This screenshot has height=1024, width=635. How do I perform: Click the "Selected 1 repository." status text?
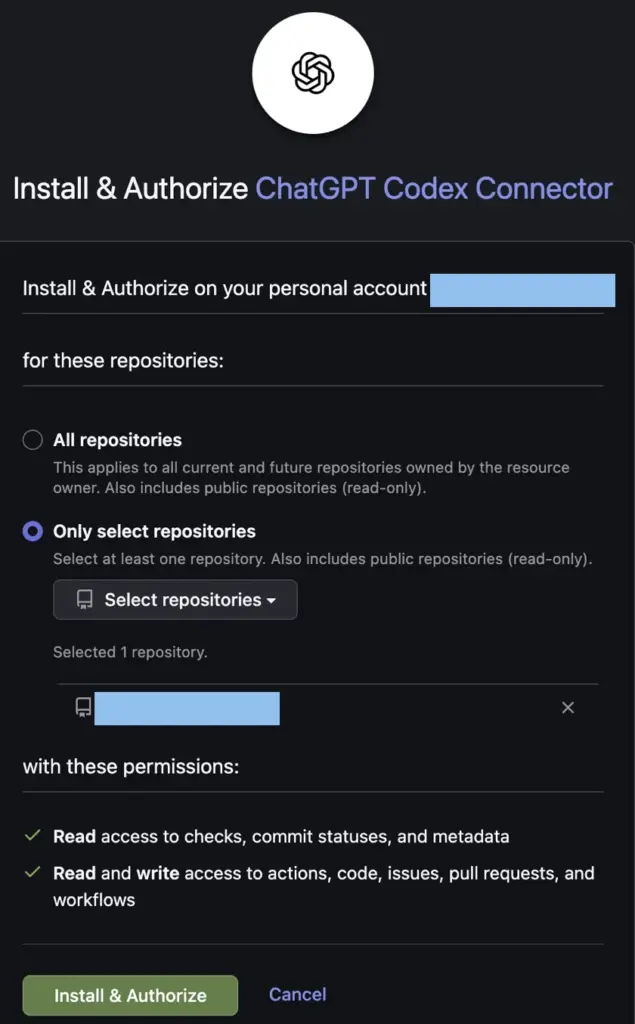(130, 652)
